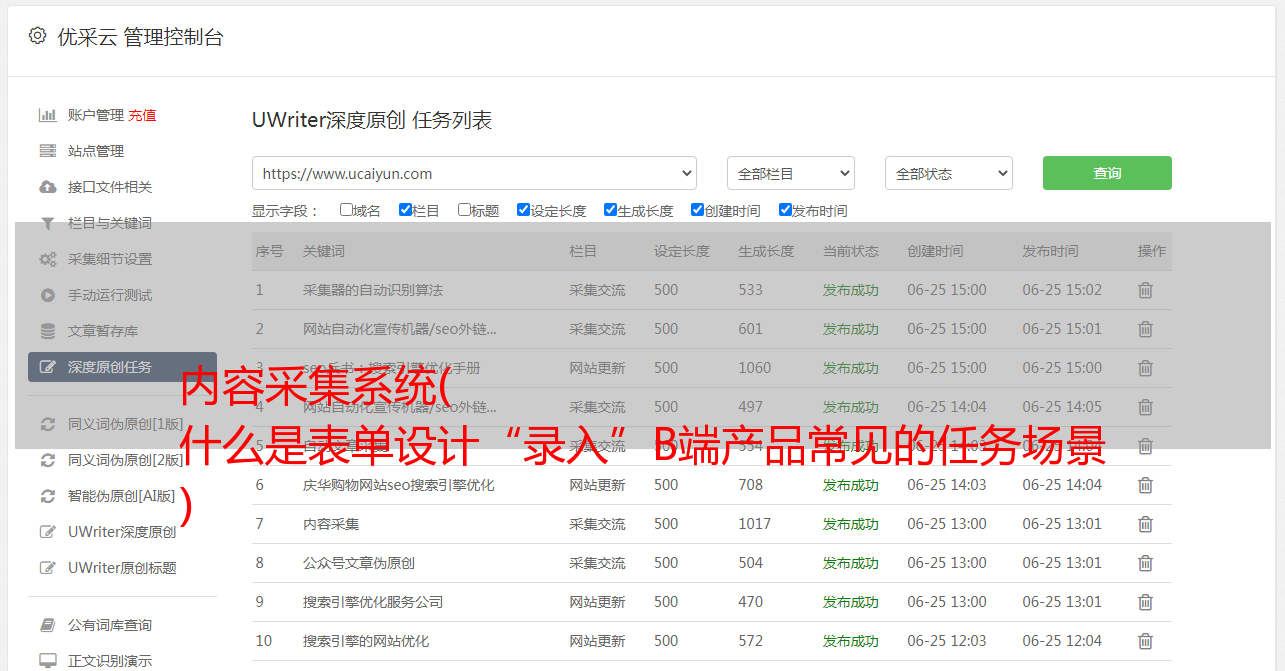Click the gear icon beside 优采云 管理控制台

(37, 36)
